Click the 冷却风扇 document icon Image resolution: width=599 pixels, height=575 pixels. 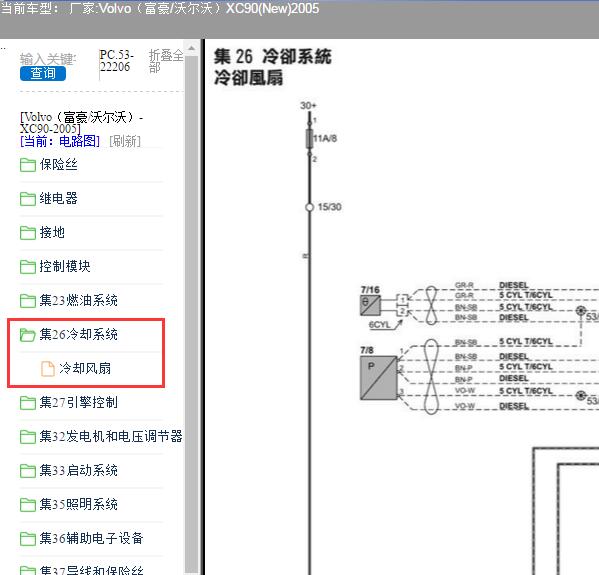point(48,369)
